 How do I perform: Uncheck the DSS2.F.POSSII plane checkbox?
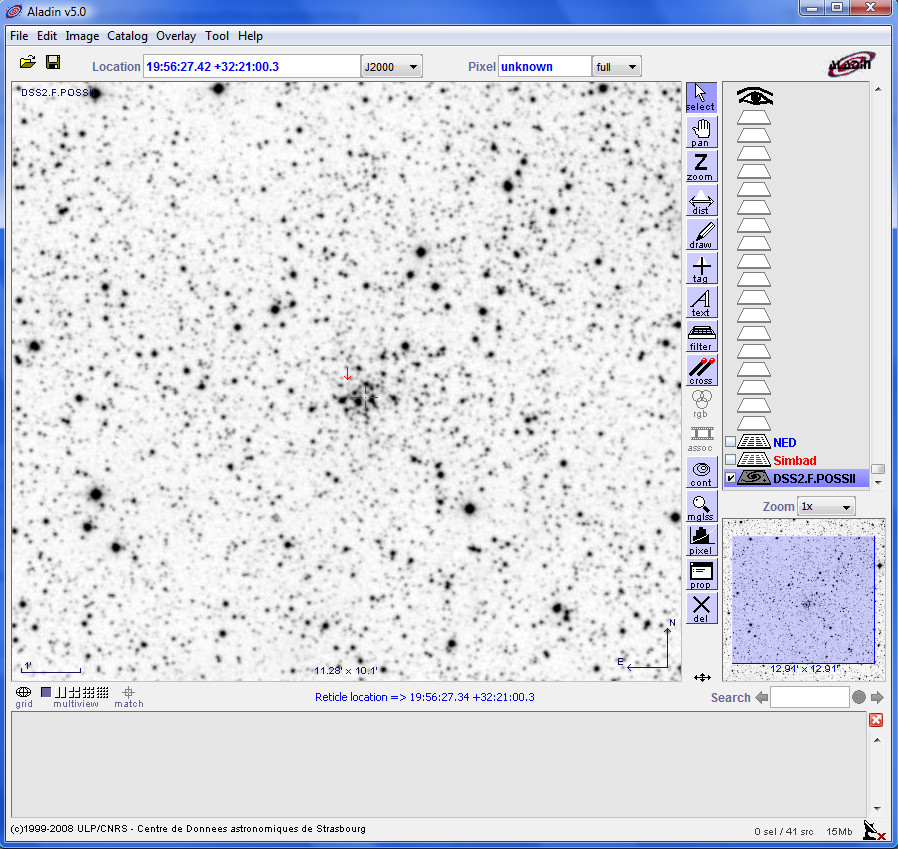pyautogui.click(x=730, y=479)
